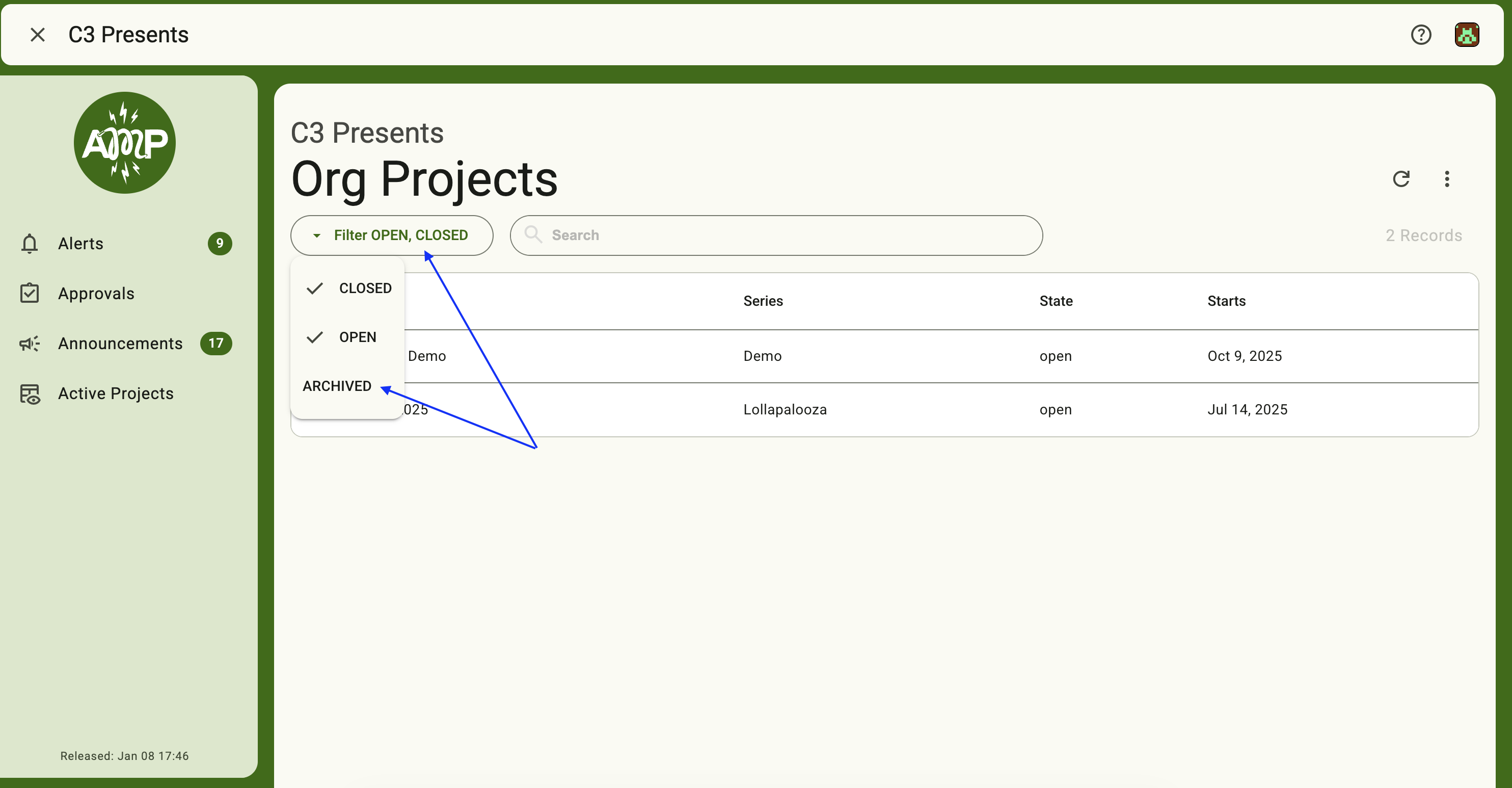Click the Jul 14, 2025 start date
The image size is (1512, 788).
point(1247,409)
